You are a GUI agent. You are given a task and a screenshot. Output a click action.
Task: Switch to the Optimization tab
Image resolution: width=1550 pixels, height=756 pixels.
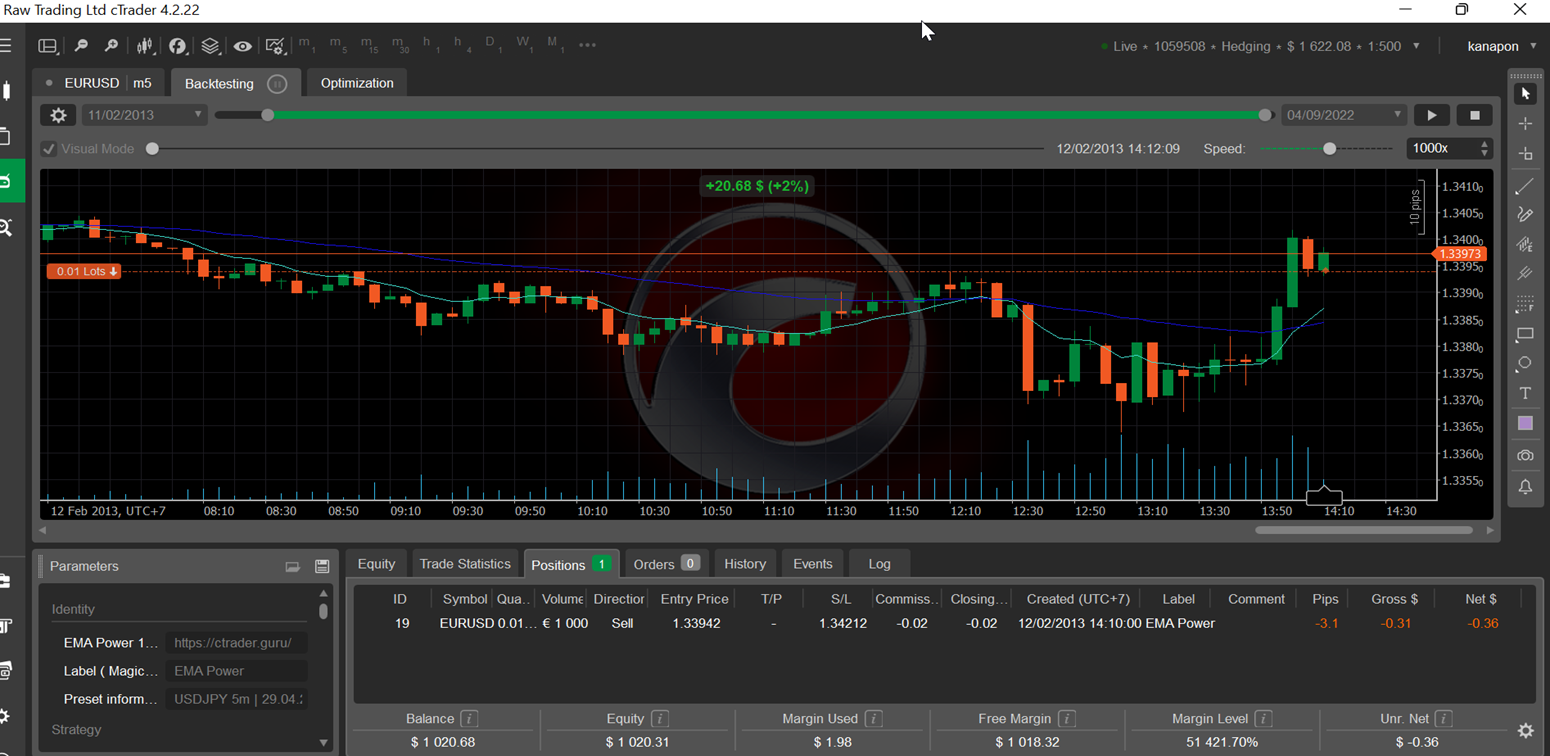click(357, 83)
